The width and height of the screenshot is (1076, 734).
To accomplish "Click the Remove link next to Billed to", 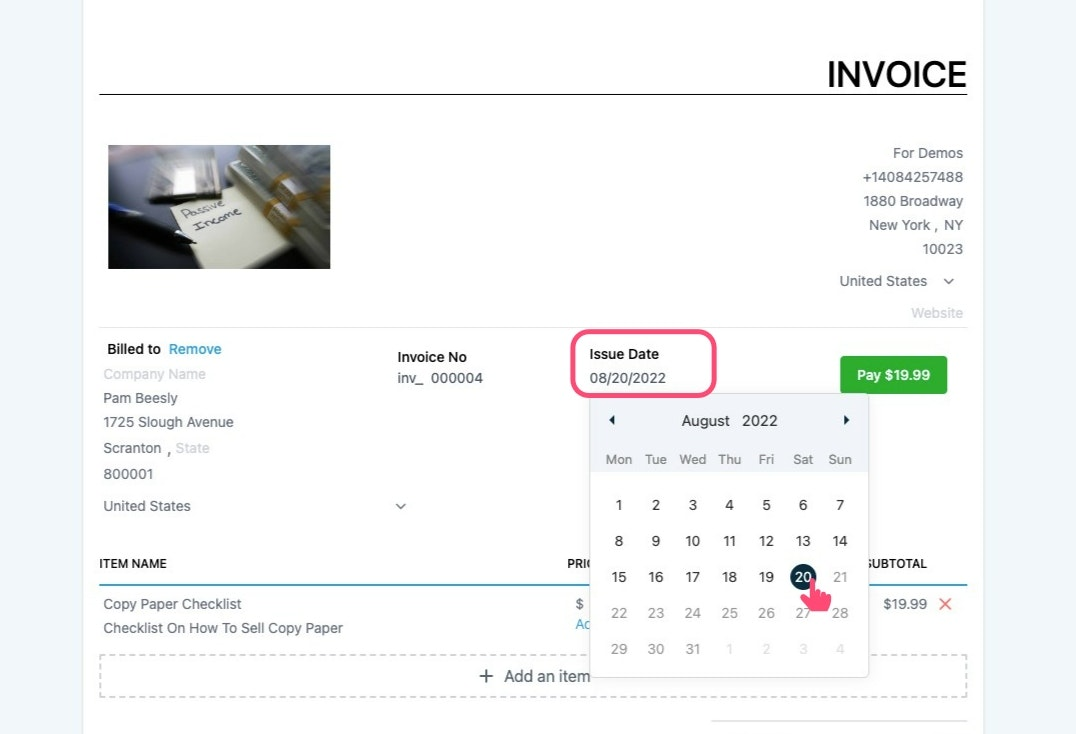I will [x=195, y=349].
